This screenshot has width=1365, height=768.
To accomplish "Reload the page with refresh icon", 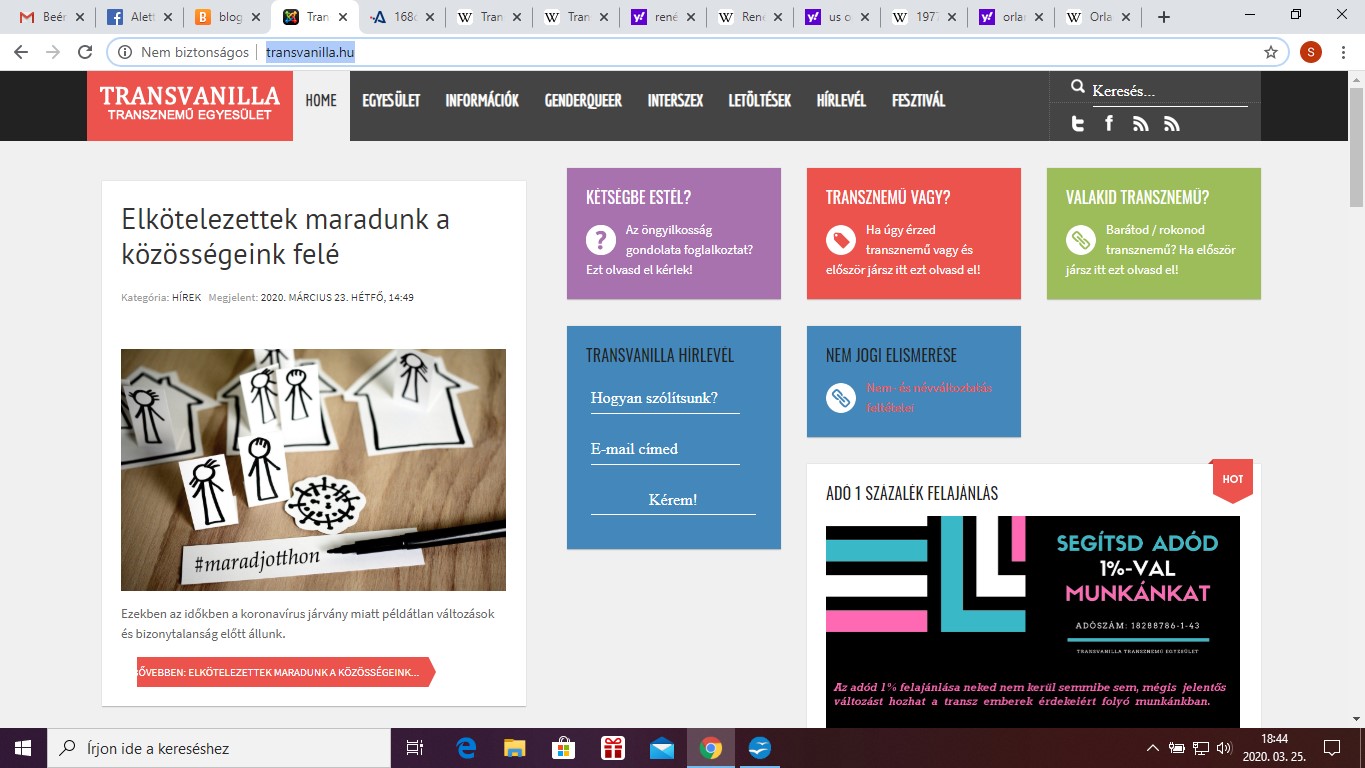I will [85, 52].
